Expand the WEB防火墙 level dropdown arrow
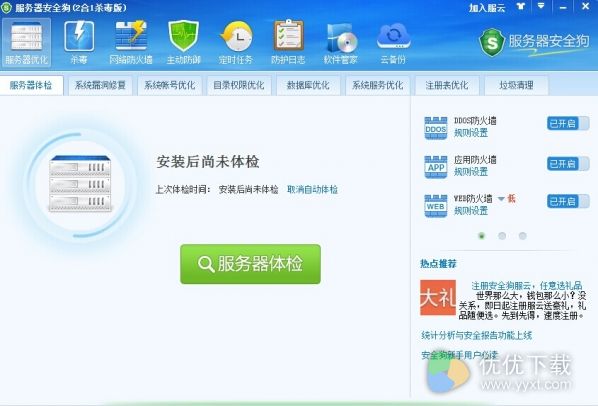Viewport: 598px width, 406px height. pos(501,199)
